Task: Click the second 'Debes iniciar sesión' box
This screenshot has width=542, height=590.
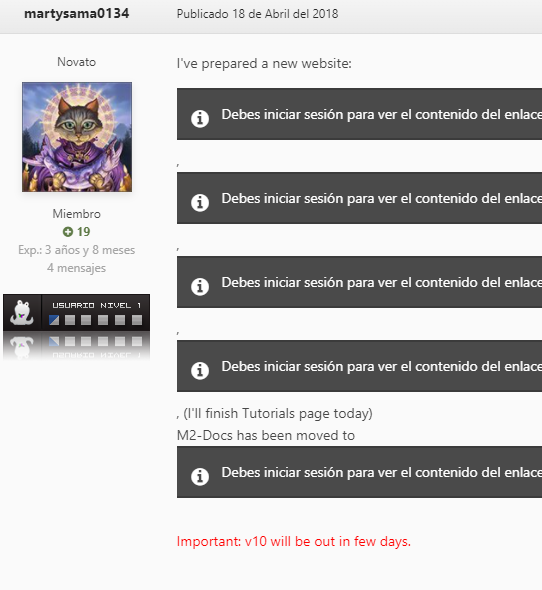Action: pyautogui.click(x=359, y=198)
